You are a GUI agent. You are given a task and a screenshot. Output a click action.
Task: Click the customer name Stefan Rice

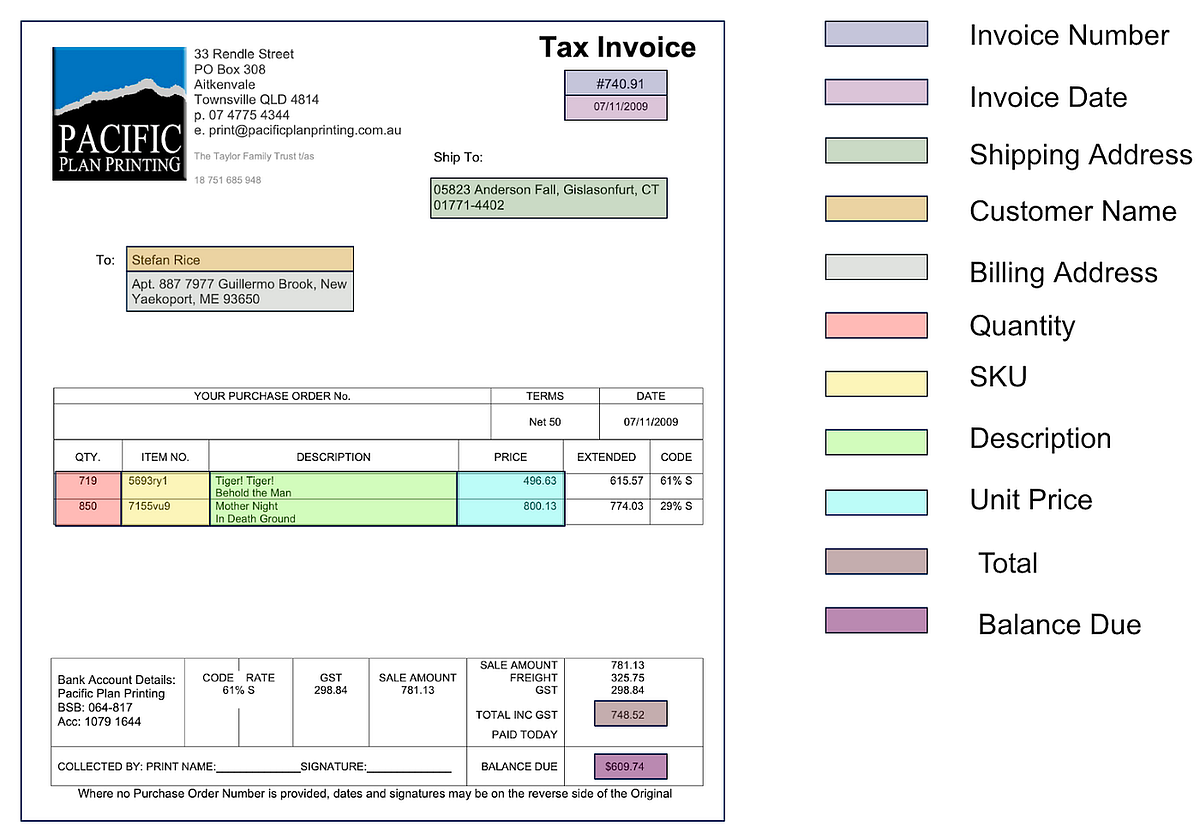pyautogui.click(x=239, y=259)
